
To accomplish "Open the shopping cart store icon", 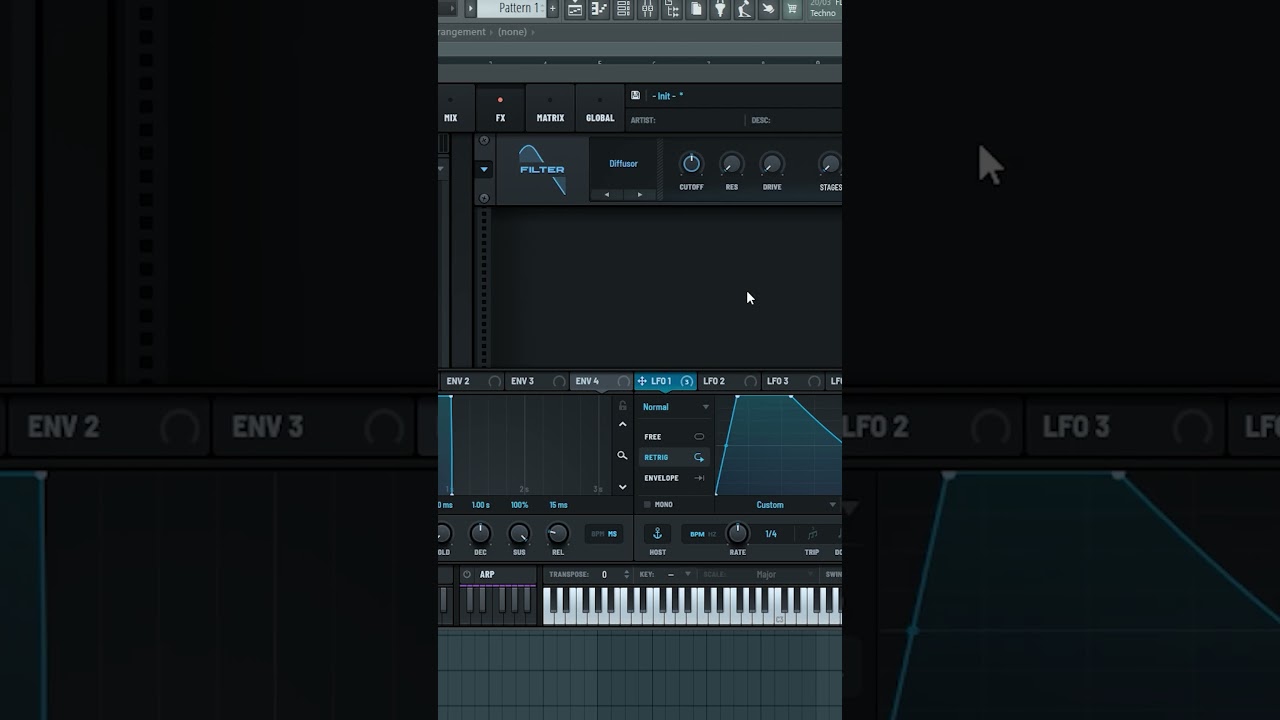I will 792,9.
